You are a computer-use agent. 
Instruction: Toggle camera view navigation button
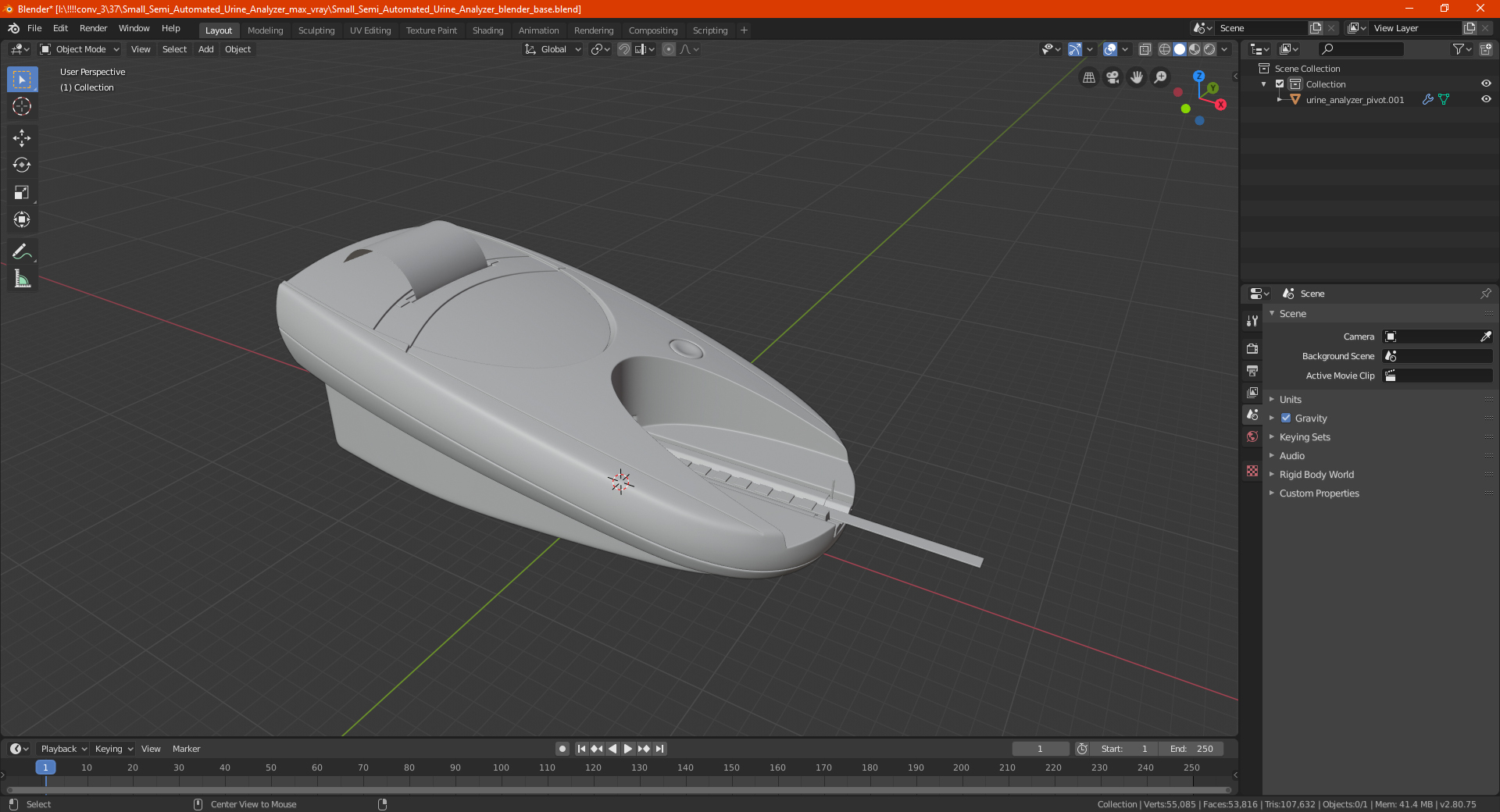pos(1112,77)
